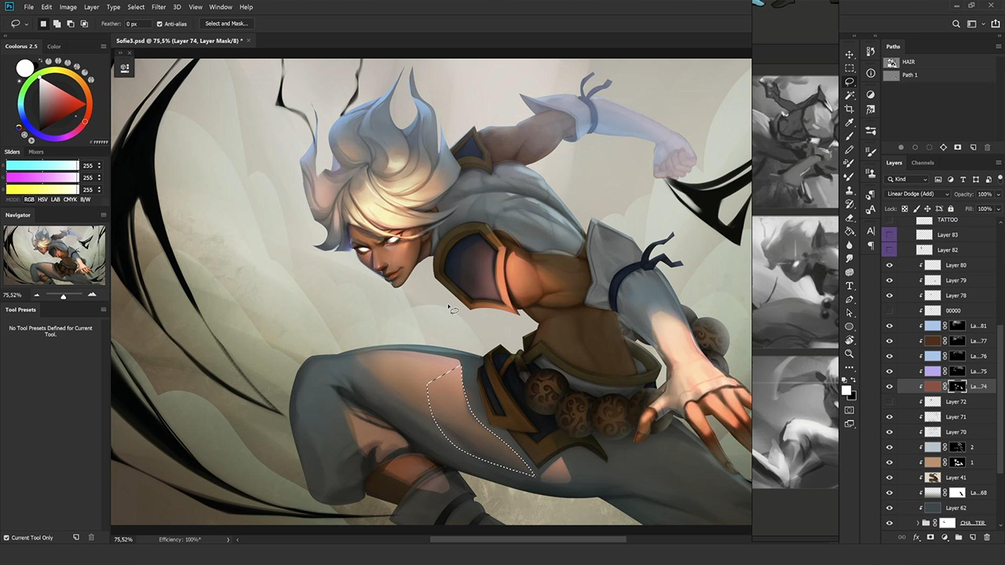This screenshot has width=1005, height=565.
Task: Toggle the Anti-alias checkbox
Action: pos(160,24)
